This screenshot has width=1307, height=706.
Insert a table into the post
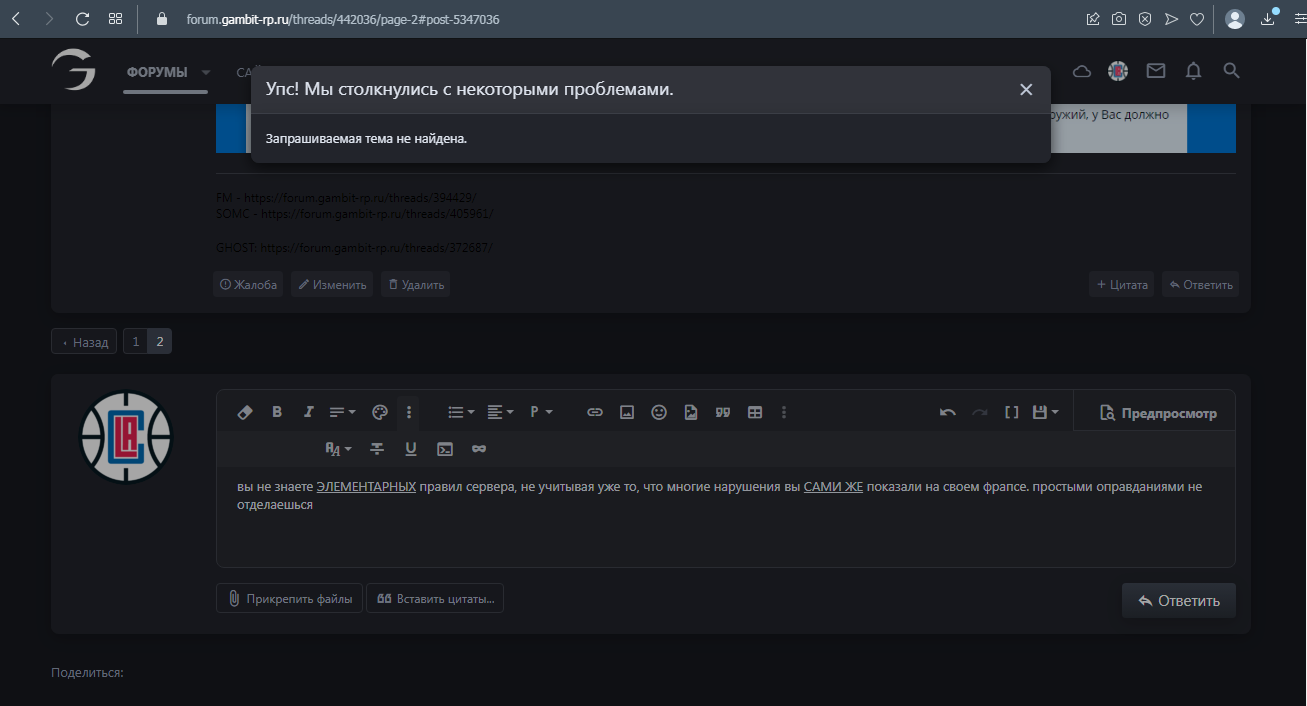pos(755,412)
